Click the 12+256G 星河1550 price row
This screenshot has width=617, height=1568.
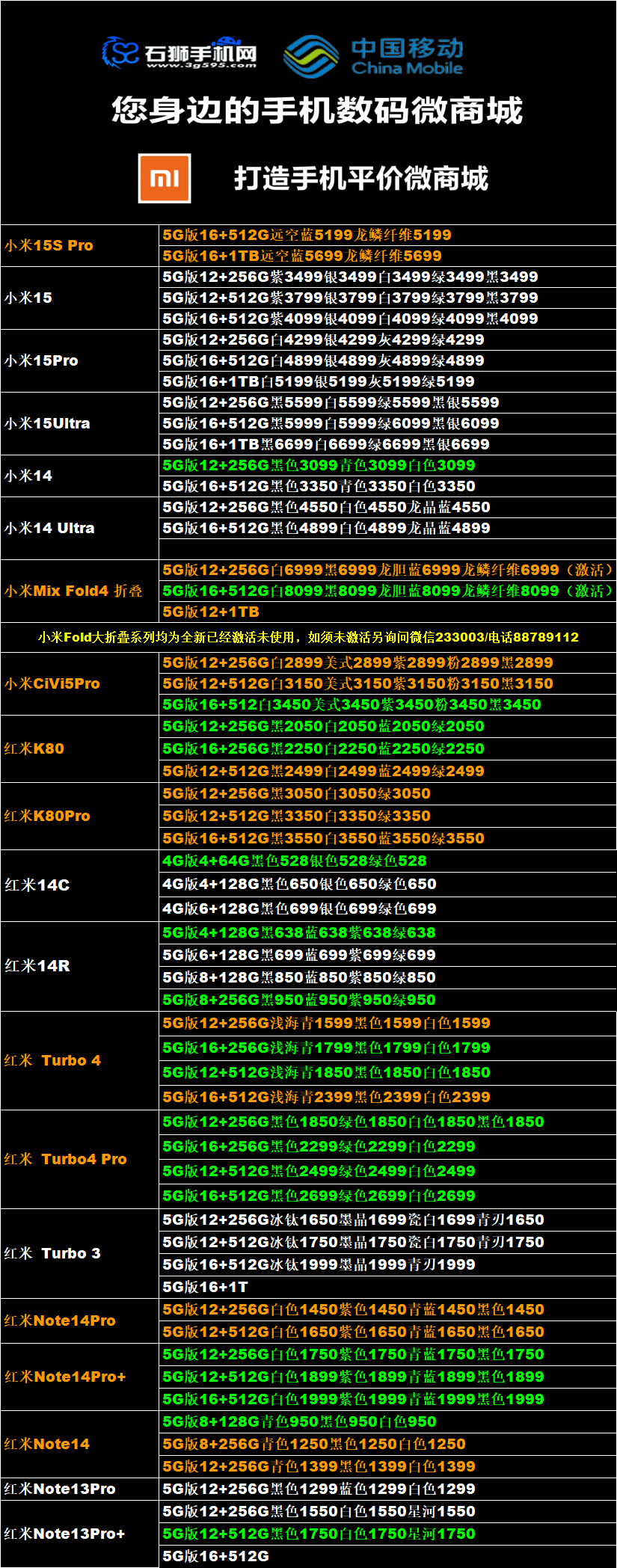pyautogui.click(x=388, y=1511)
